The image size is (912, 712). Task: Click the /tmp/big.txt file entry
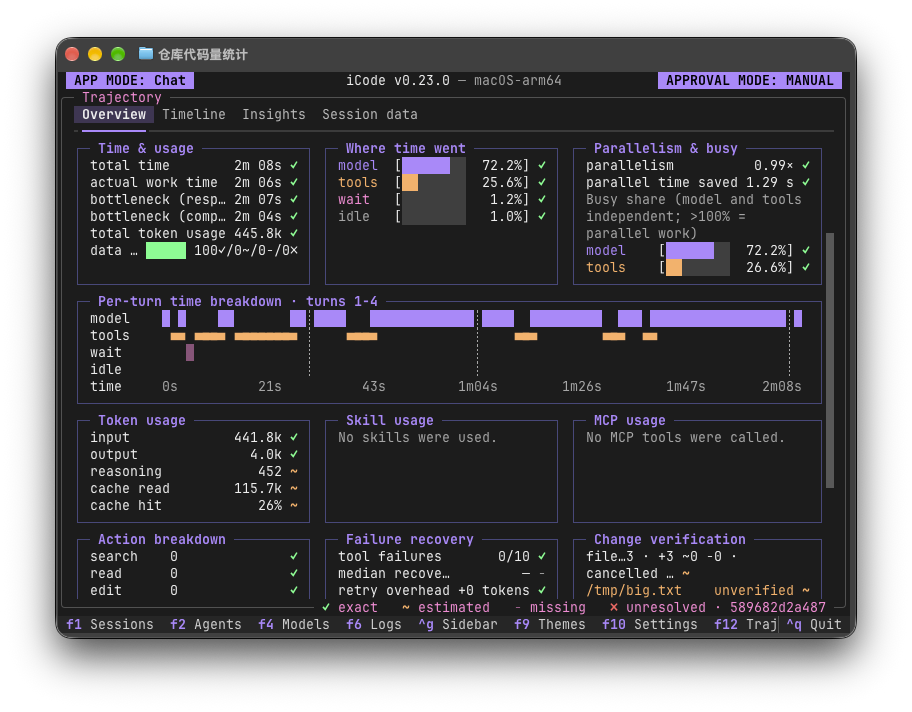pyautogui.click(x=633, y=590)
